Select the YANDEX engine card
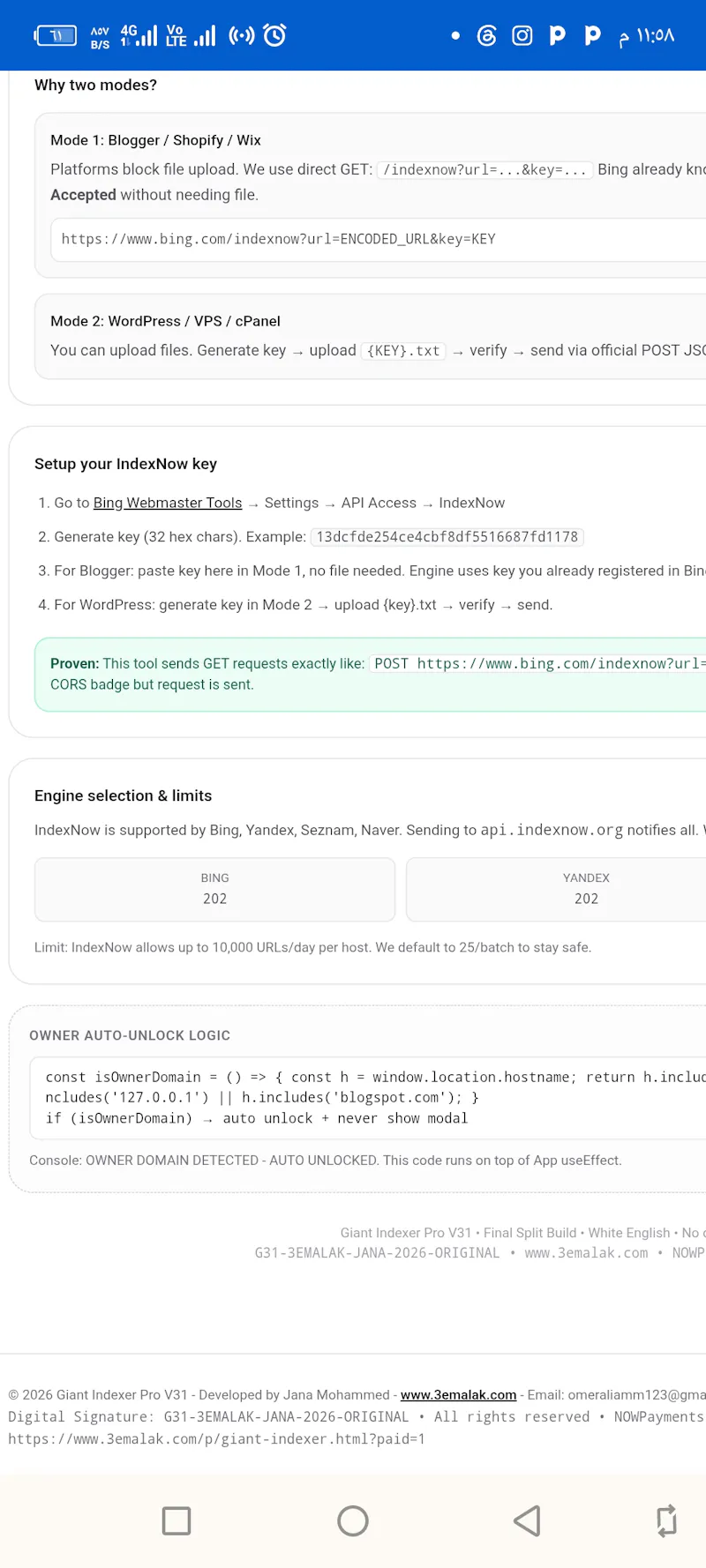 click(556, 889)
